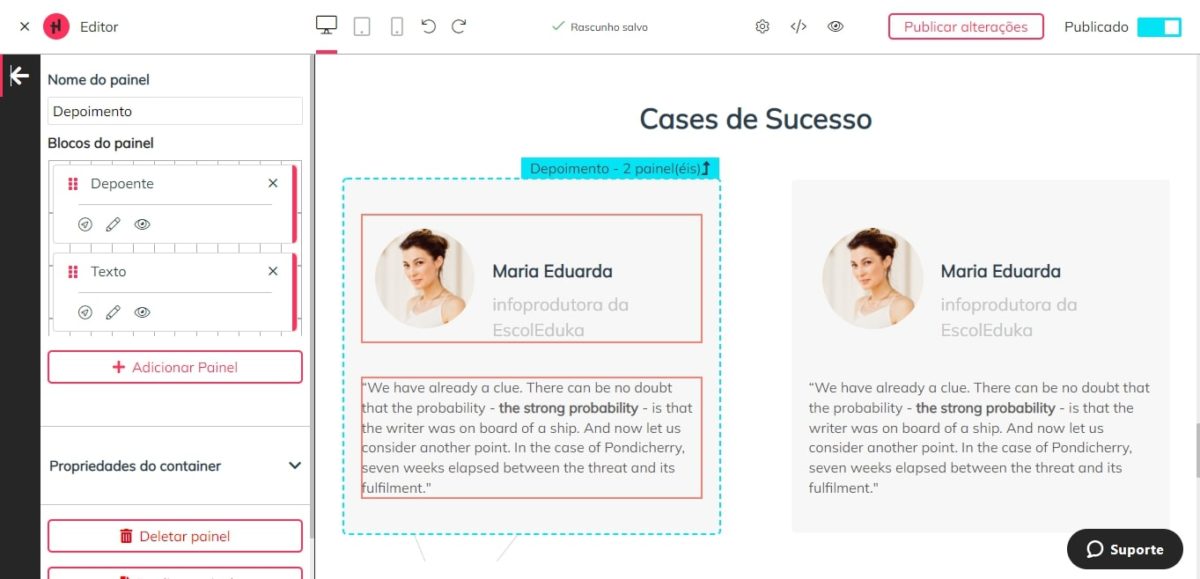
Task: Click the editor logo icon
Action: click(x=56, y=27)
